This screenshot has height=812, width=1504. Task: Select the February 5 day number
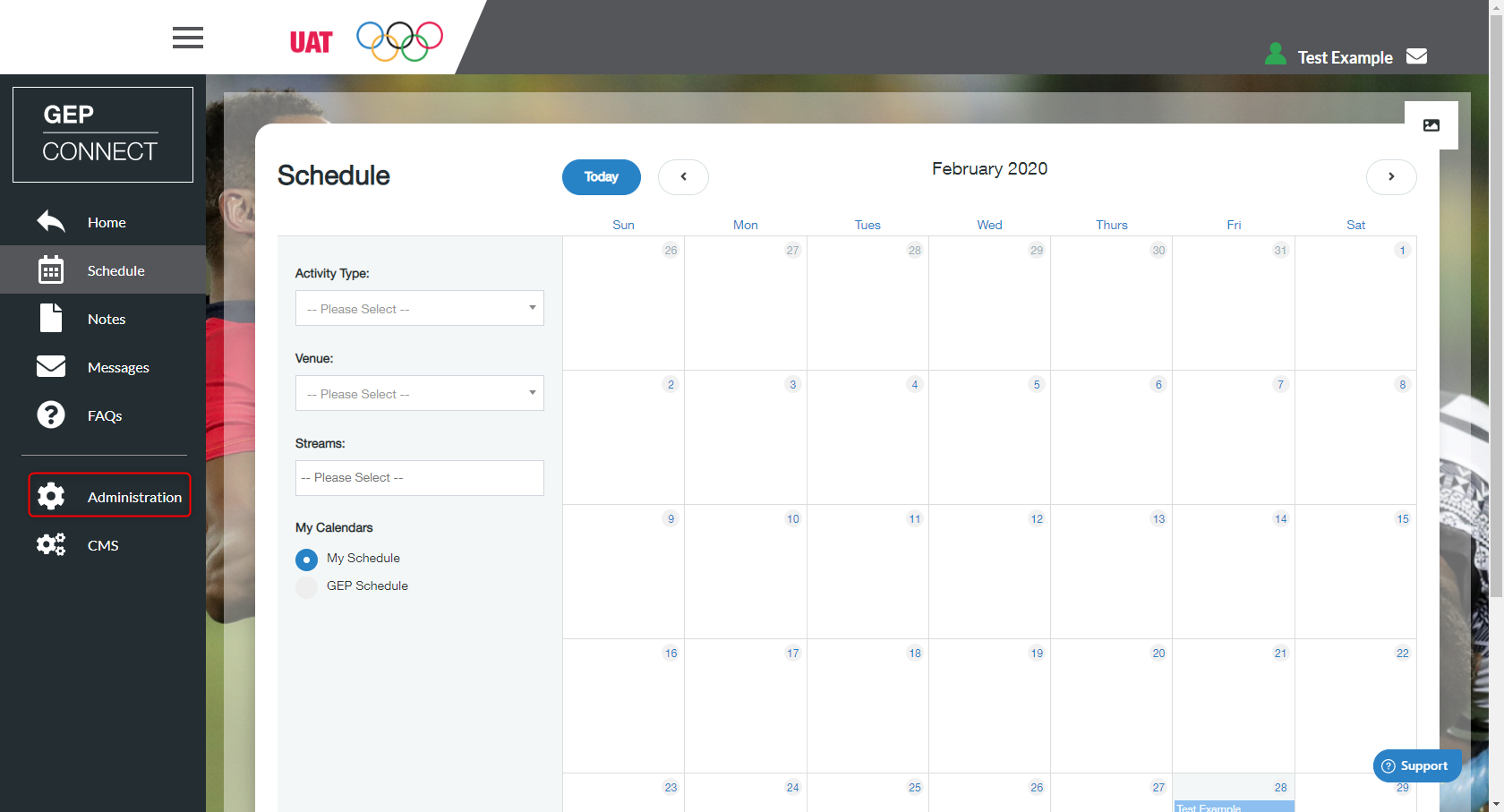(x=1037, y=384)
